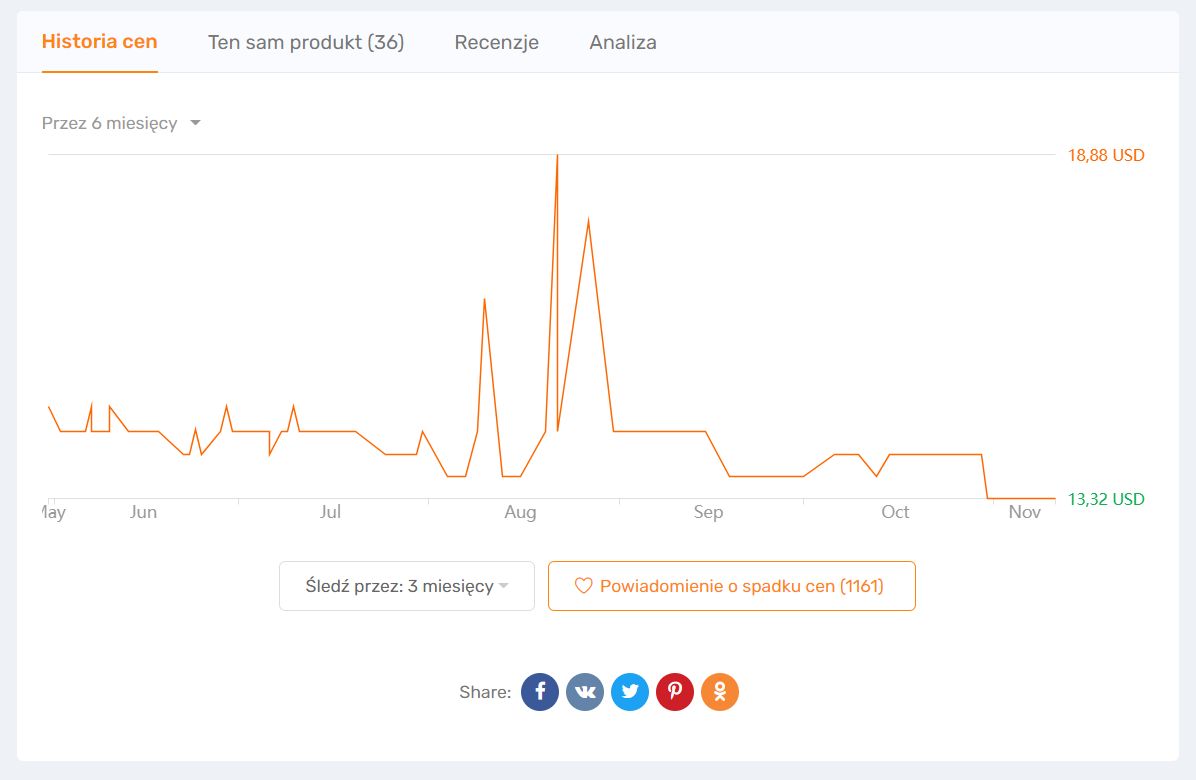
Task: Click the 18,88 USD maximum price label
Action: point(1106,155)
